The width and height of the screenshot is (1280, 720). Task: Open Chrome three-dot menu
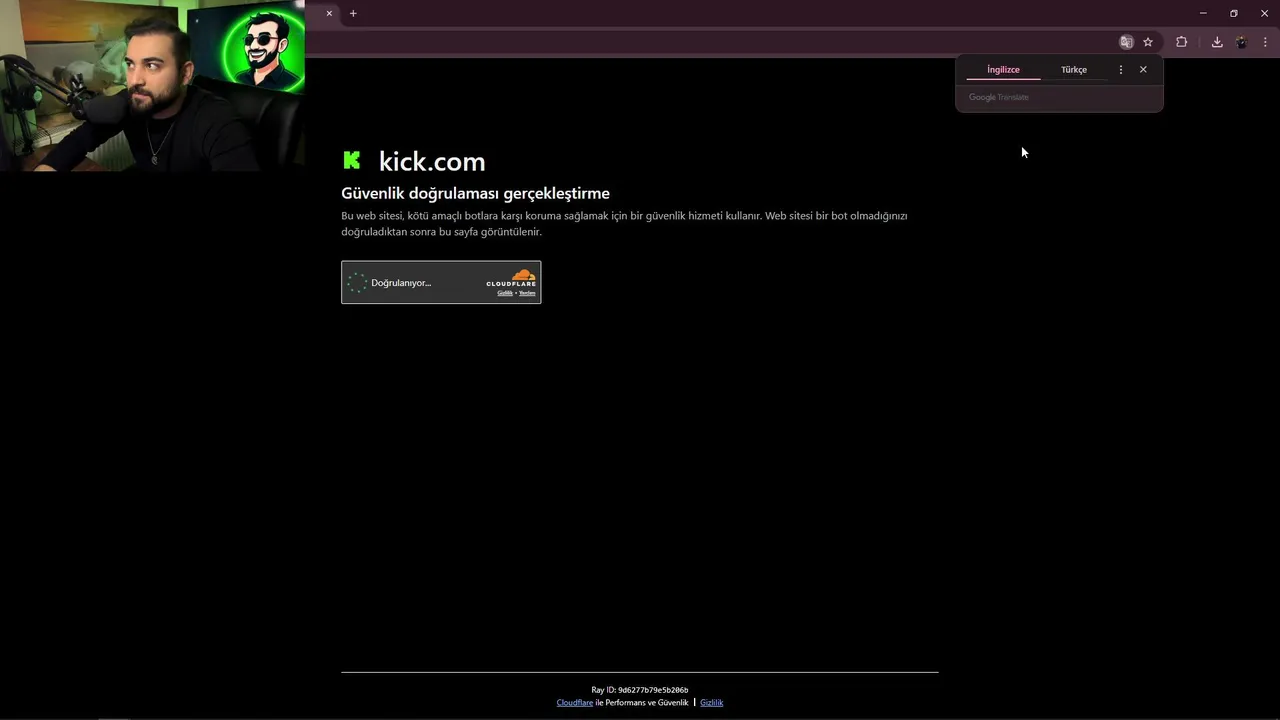point(1265,42)
